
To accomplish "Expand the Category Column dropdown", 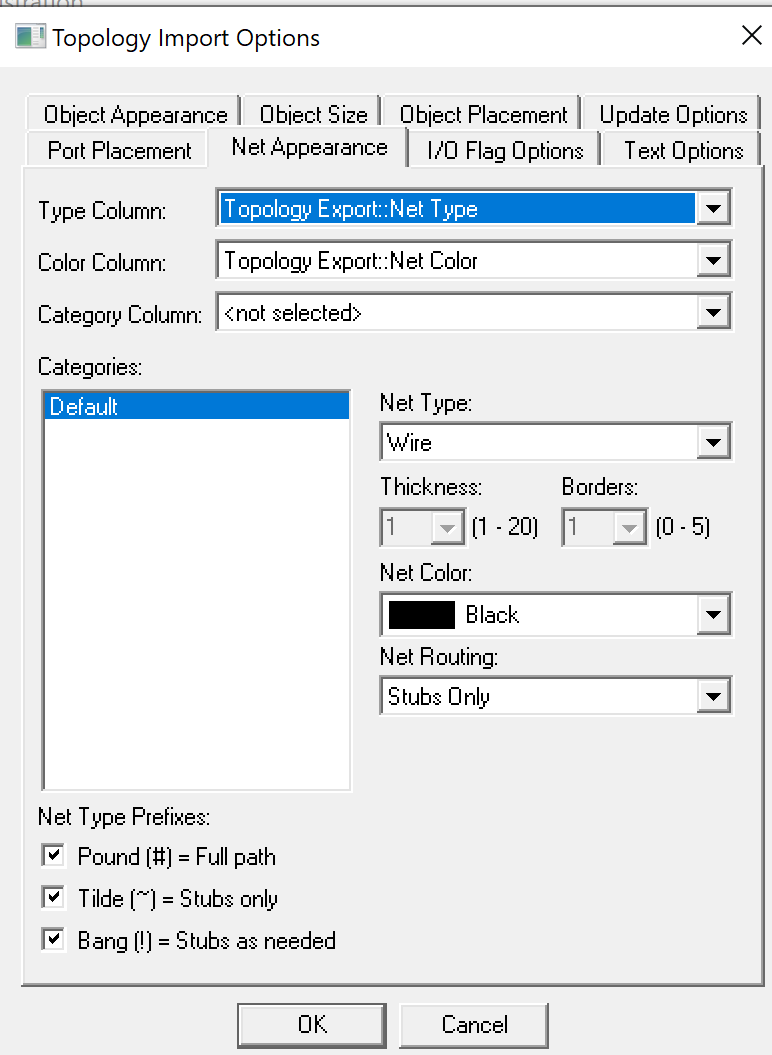I will pos(713,313).
